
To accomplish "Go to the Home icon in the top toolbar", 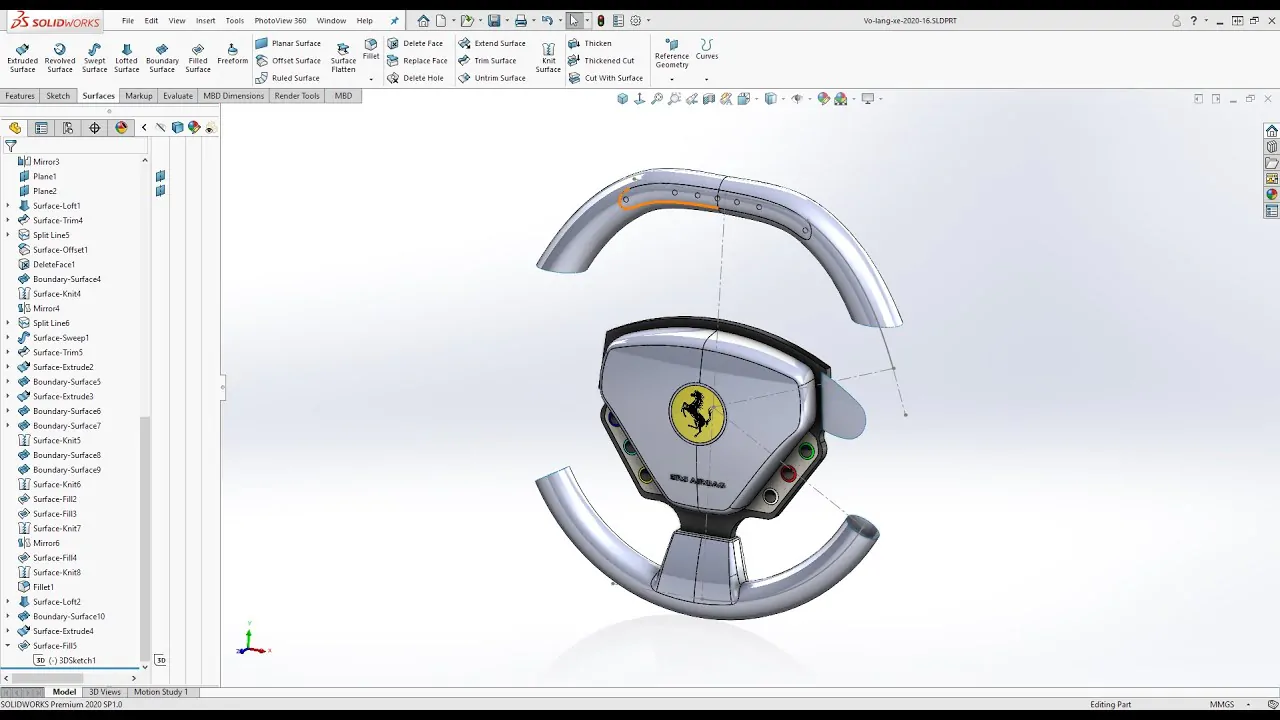I will [x=423, y=20].
